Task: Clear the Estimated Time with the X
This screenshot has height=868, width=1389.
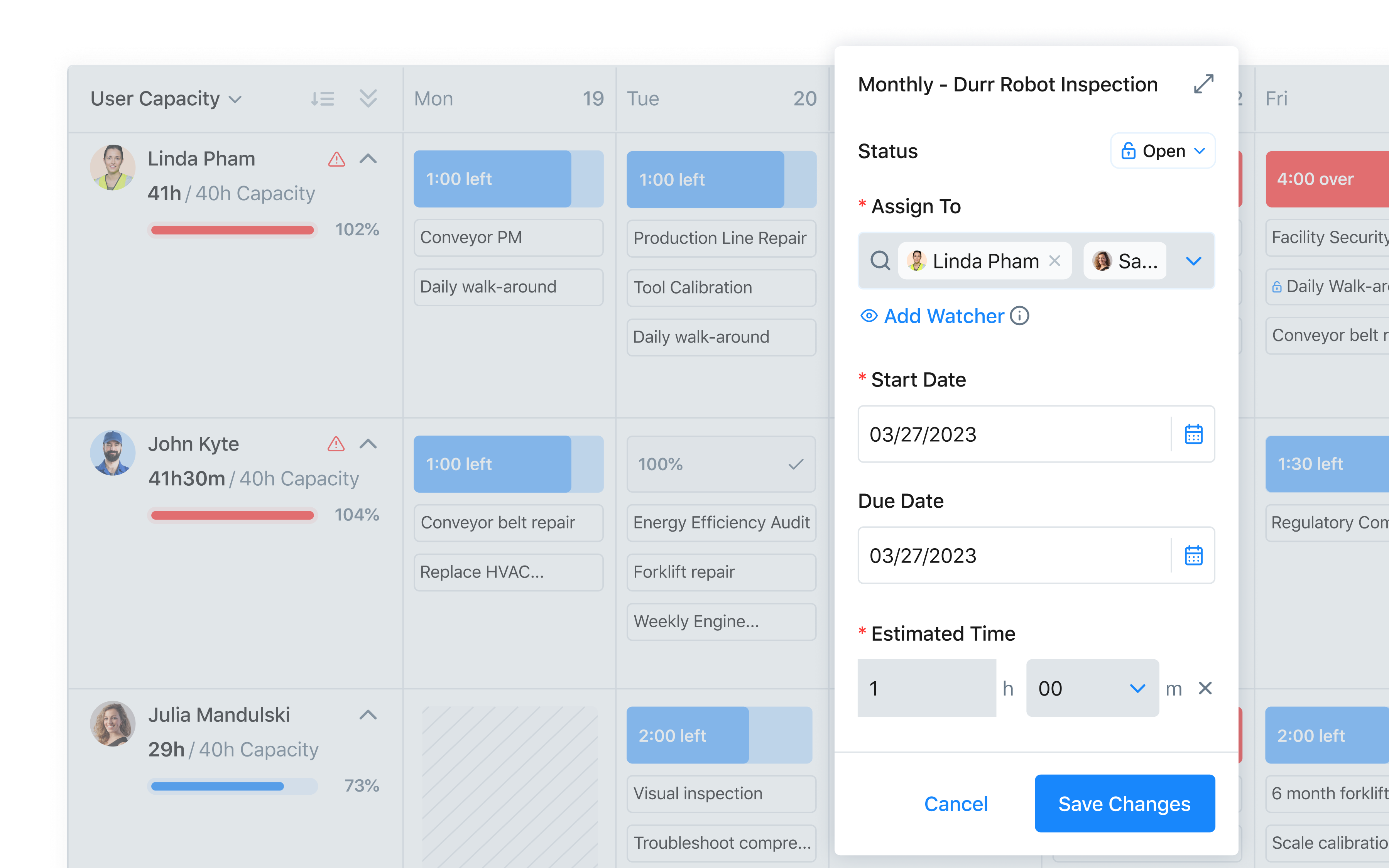Action: [x=1205, y=688]
